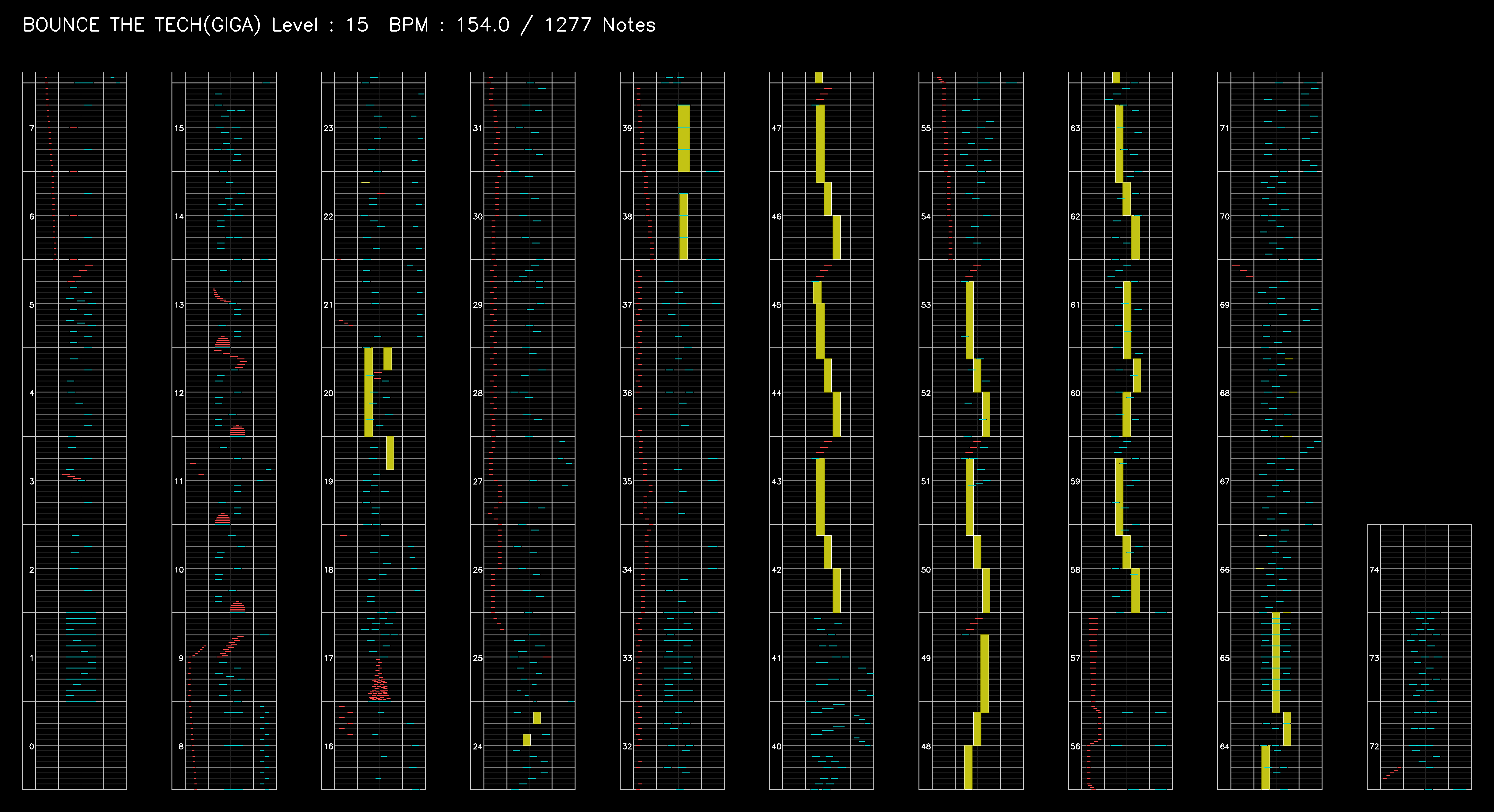Click the 'BPM : 154.0' value
The height and width of the screenshot is (812, 1494).
click(x=449, y=25)
